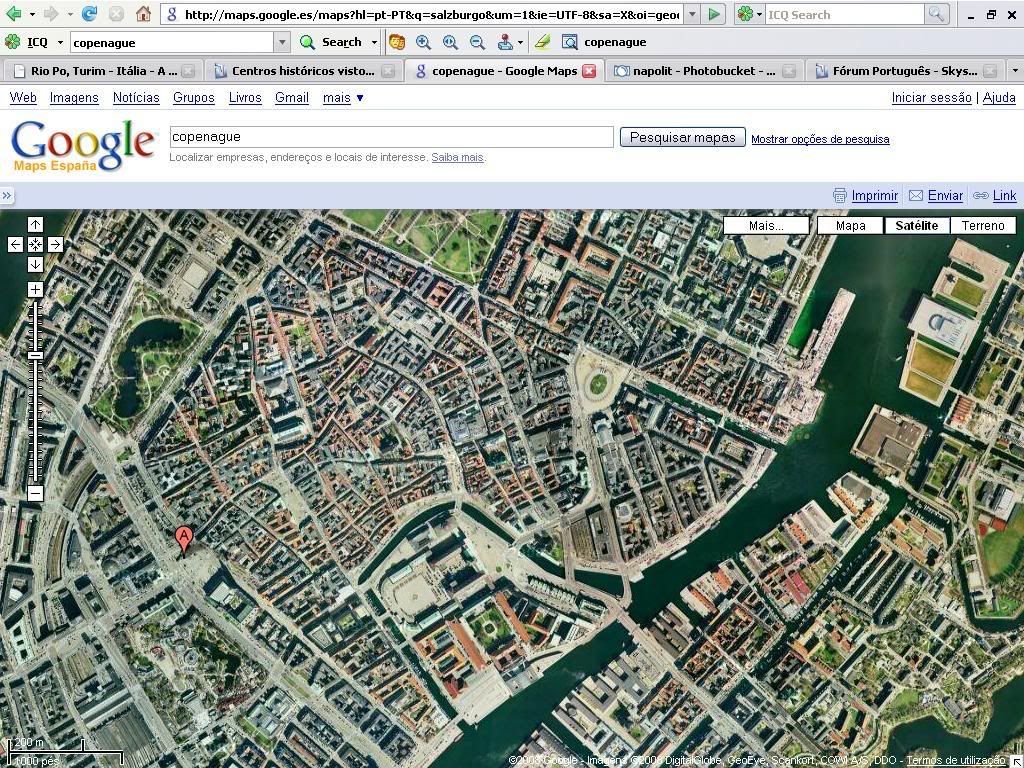Switch map view to Terreno
The height and width of the screenshot is (768, 1024).
982,226
